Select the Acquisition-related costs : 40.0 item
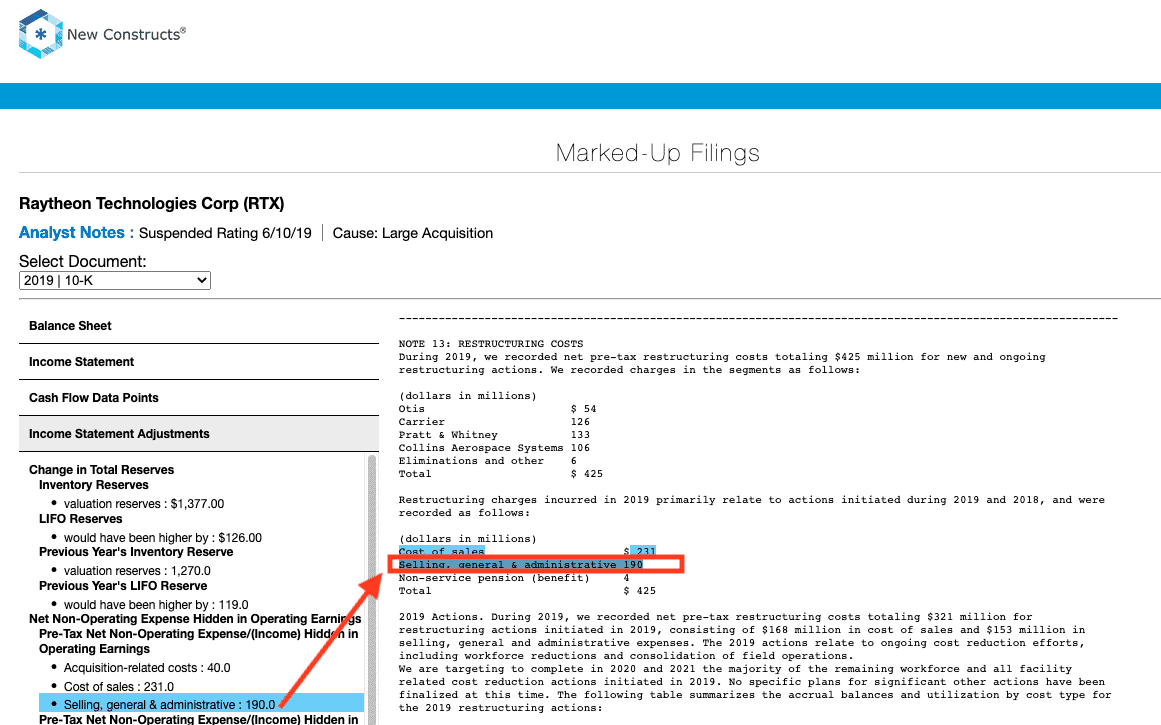This screenshot has width=1161, height=725. tap(147, 668)
